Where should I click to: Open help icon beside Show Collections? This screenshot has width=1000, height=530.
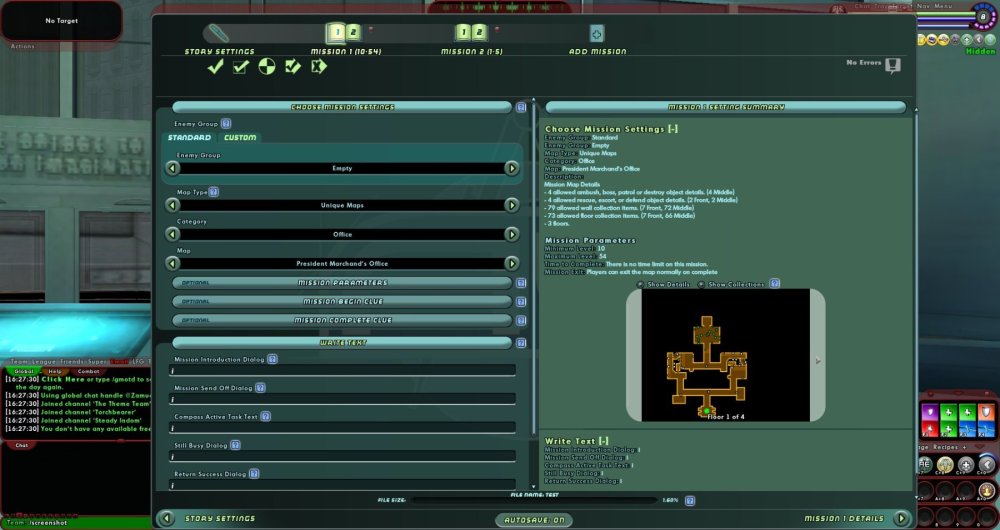click(x=774, y=284)
